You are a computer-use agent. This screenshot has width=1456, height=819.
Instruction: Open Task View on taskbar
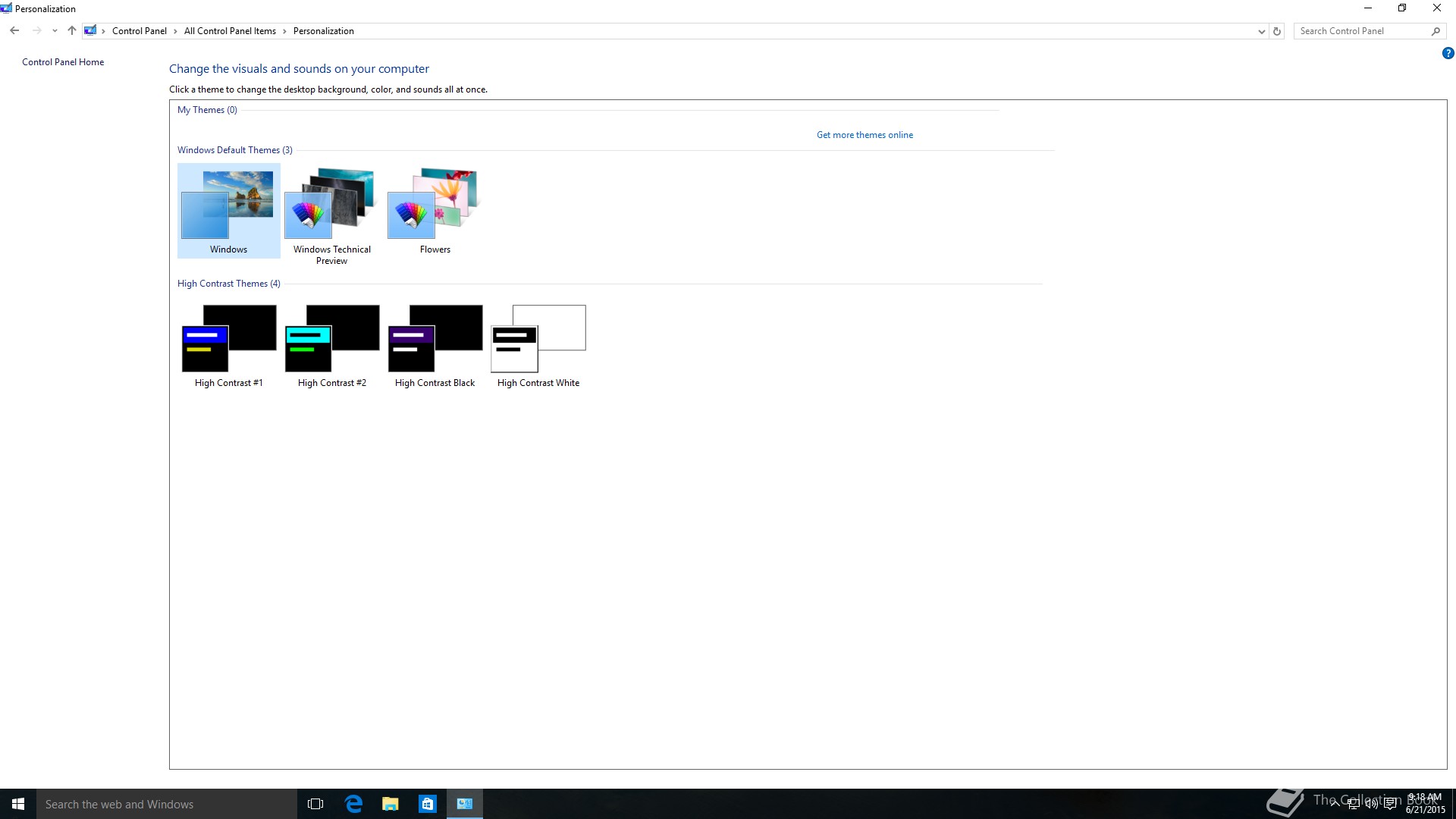pyautogui.click(x=315, y=804)
